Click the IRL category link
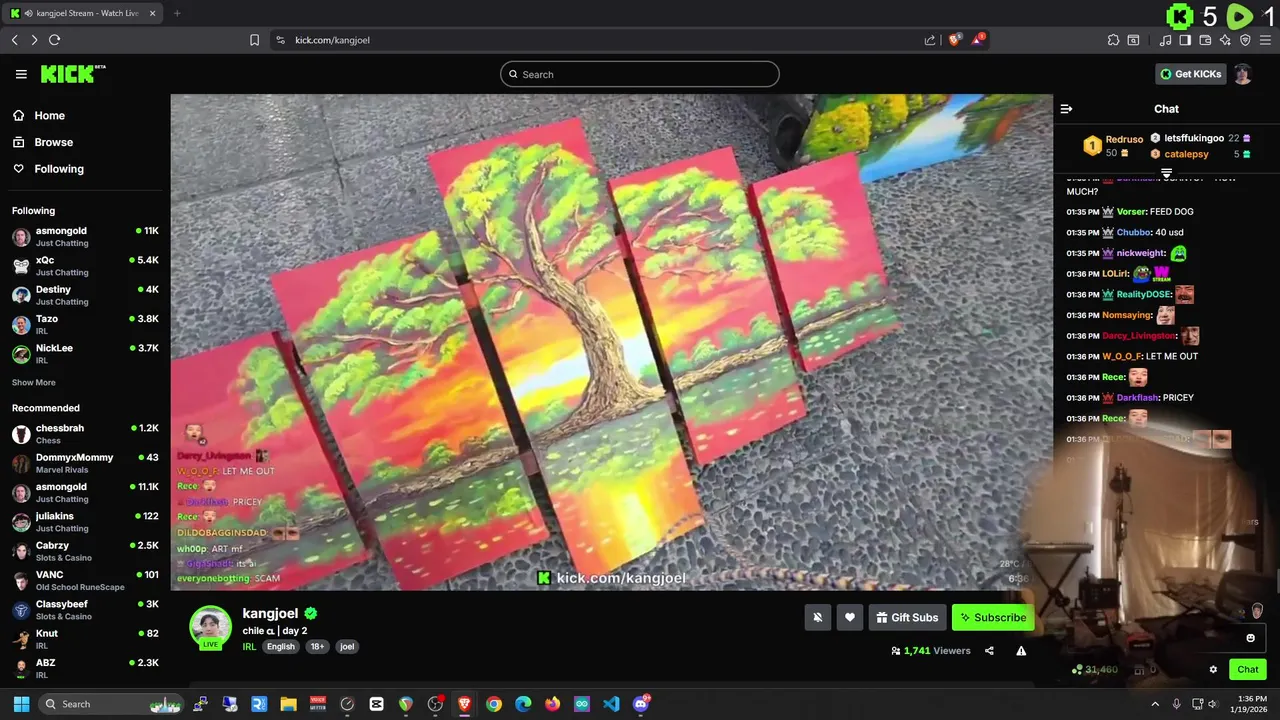This screenshot has width=1280, height=720. [249, 647]
